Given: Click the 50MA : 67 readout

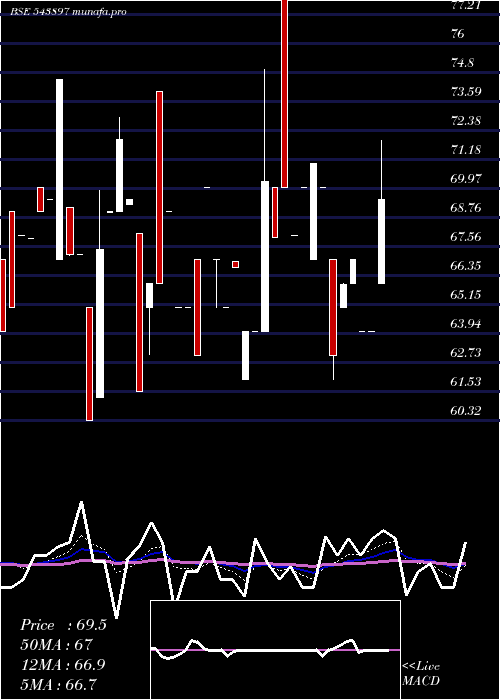Looking at the screenshot, I should (x=56, y=645).
